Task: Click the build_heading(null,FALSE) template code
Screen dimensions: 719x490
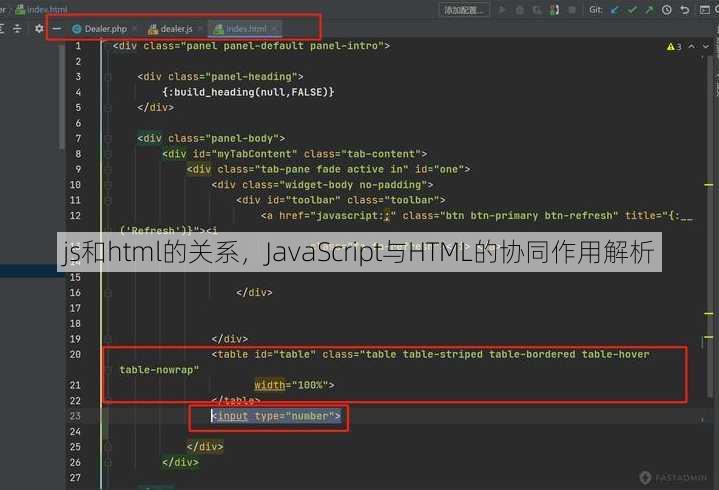Action: click(248, 92)
